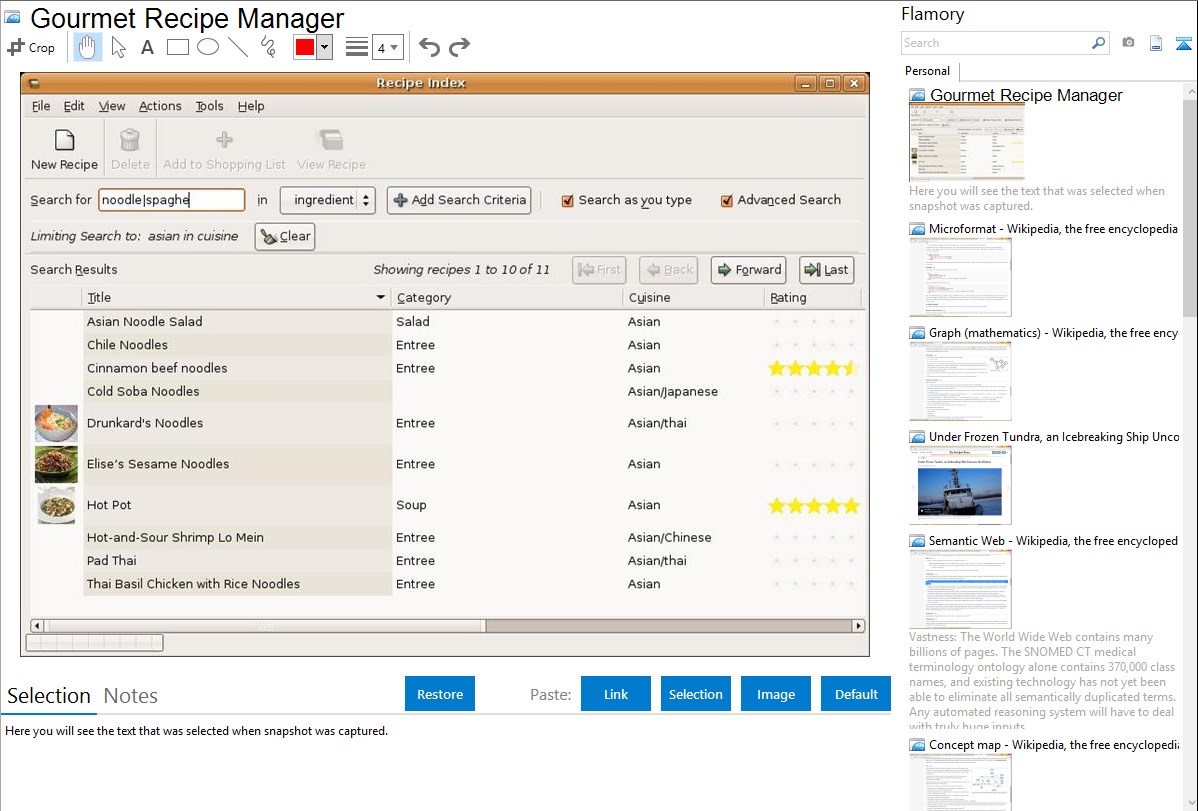The image size is (1198, 811).
Task: Click the red color swatch
Action: pyautogui.click(x=305, y=47)
